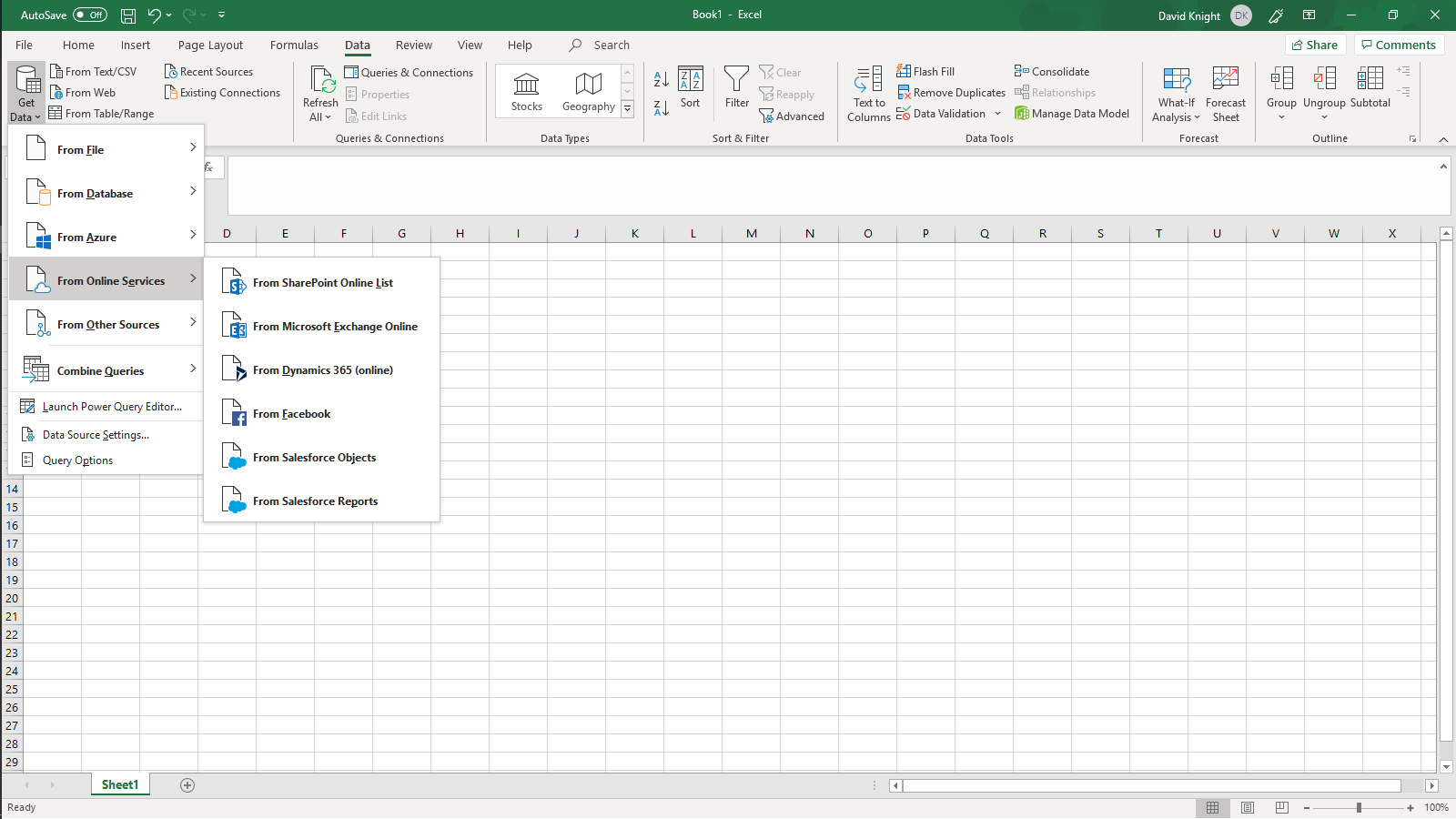This screenshot has height=819, width=1456.
Task: Switch to the Formulas tab
Action: (x=294, y=45)
